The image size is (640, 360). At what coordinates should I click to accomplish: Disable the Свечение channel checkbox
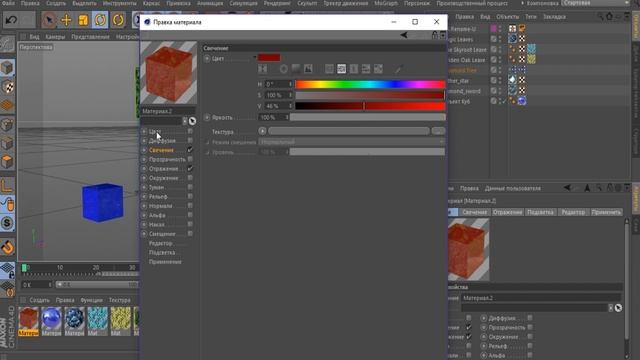(x=190, y=150)
